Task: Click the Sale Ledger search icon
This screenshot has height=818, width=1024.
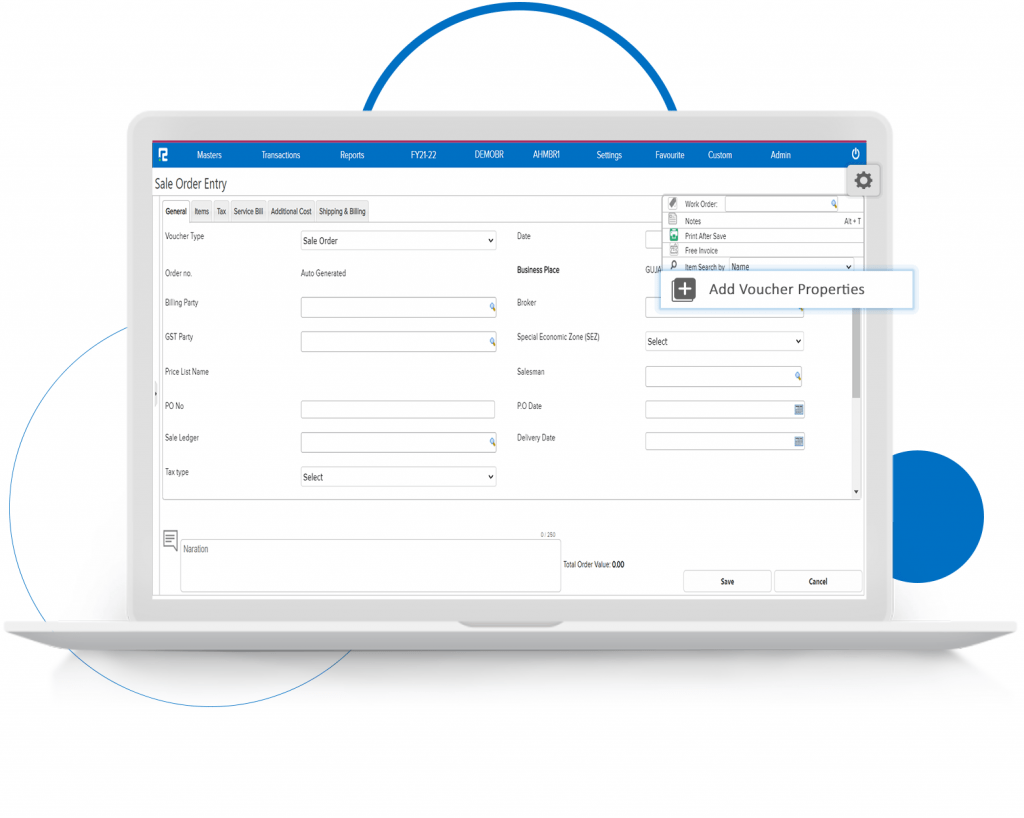Action: click(x=492, y=441)
